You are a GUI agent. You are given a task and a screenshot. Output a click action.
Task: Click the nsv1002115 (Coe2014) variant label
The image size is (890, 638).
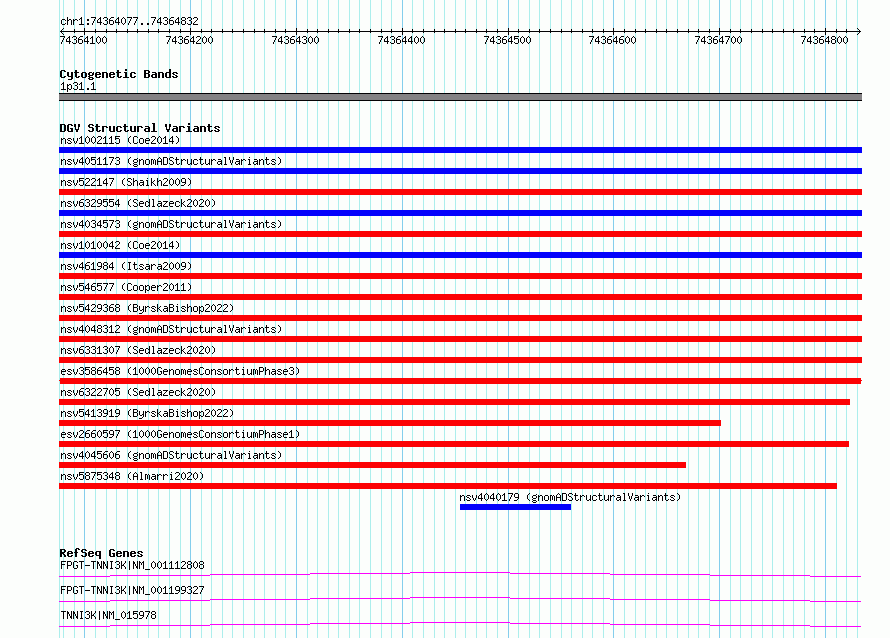click(120, 140)
